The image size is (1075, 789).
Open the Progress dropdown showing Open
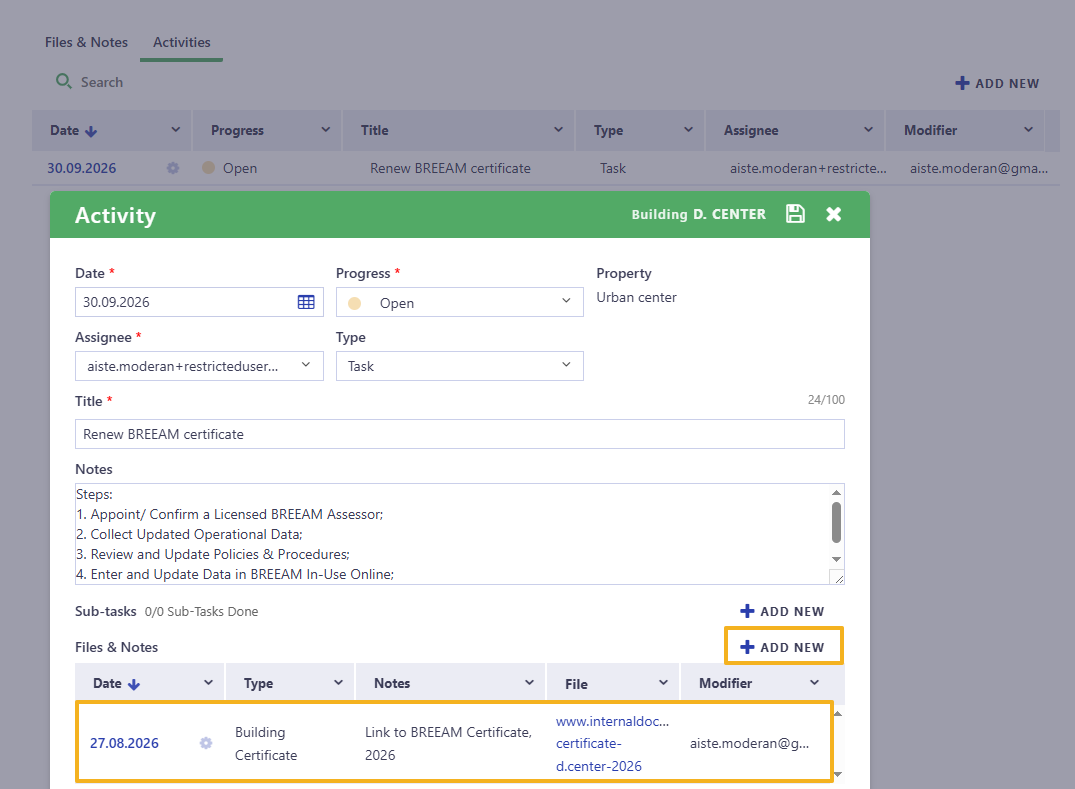tap(459, 302)
